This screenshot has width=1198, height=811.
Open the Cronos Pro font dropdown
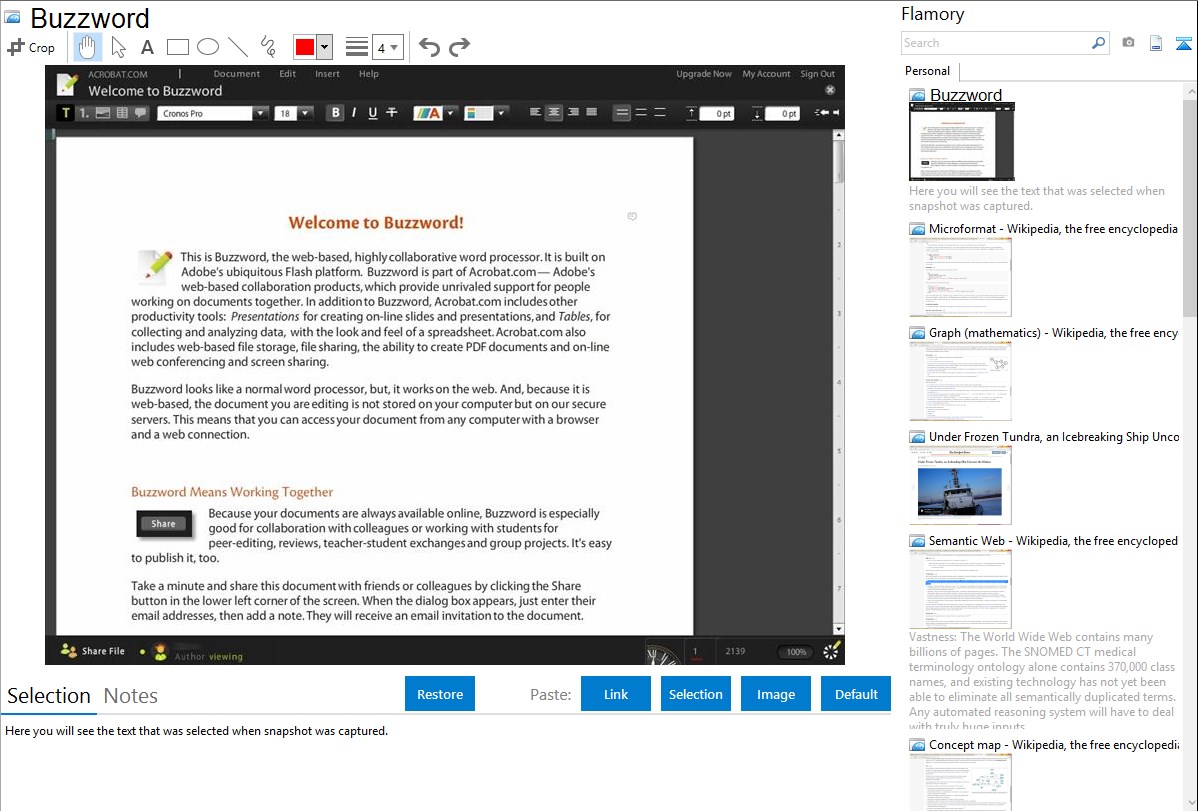tap(261, 113)
